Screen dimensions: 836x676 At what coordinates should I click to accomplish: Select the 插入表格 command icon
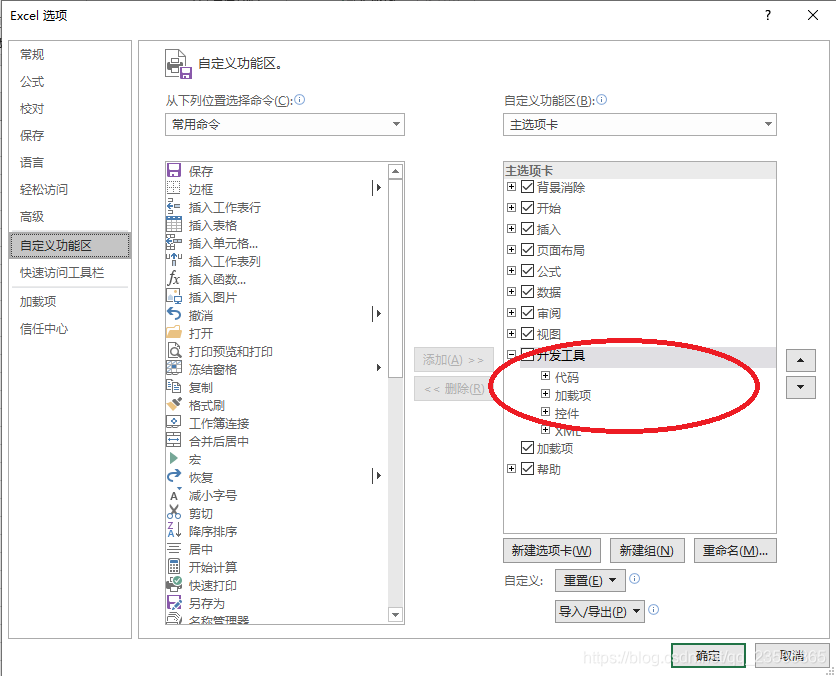(174, 224)
